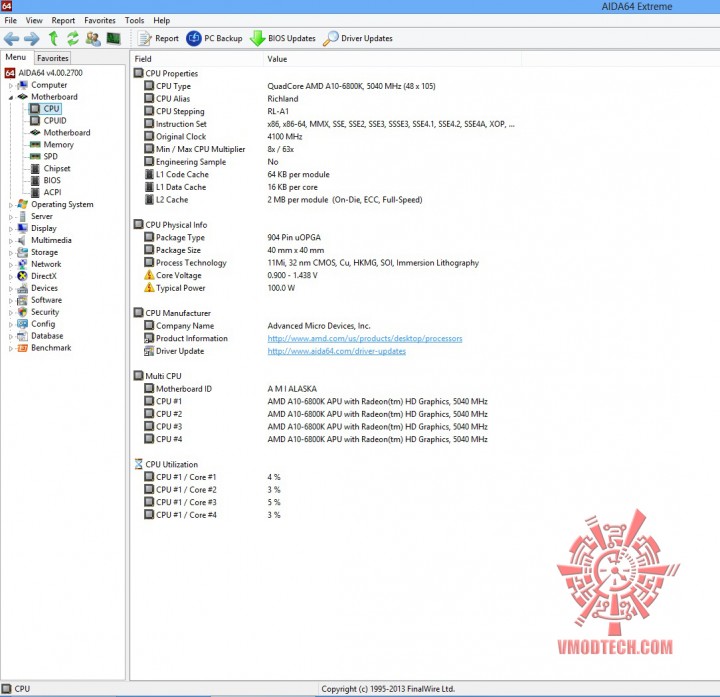Open the green monitor icon in the toolbar
Image resolution: width=720 pixels, height=697 pixels.
pyautogui.click(x=113, y=39)
